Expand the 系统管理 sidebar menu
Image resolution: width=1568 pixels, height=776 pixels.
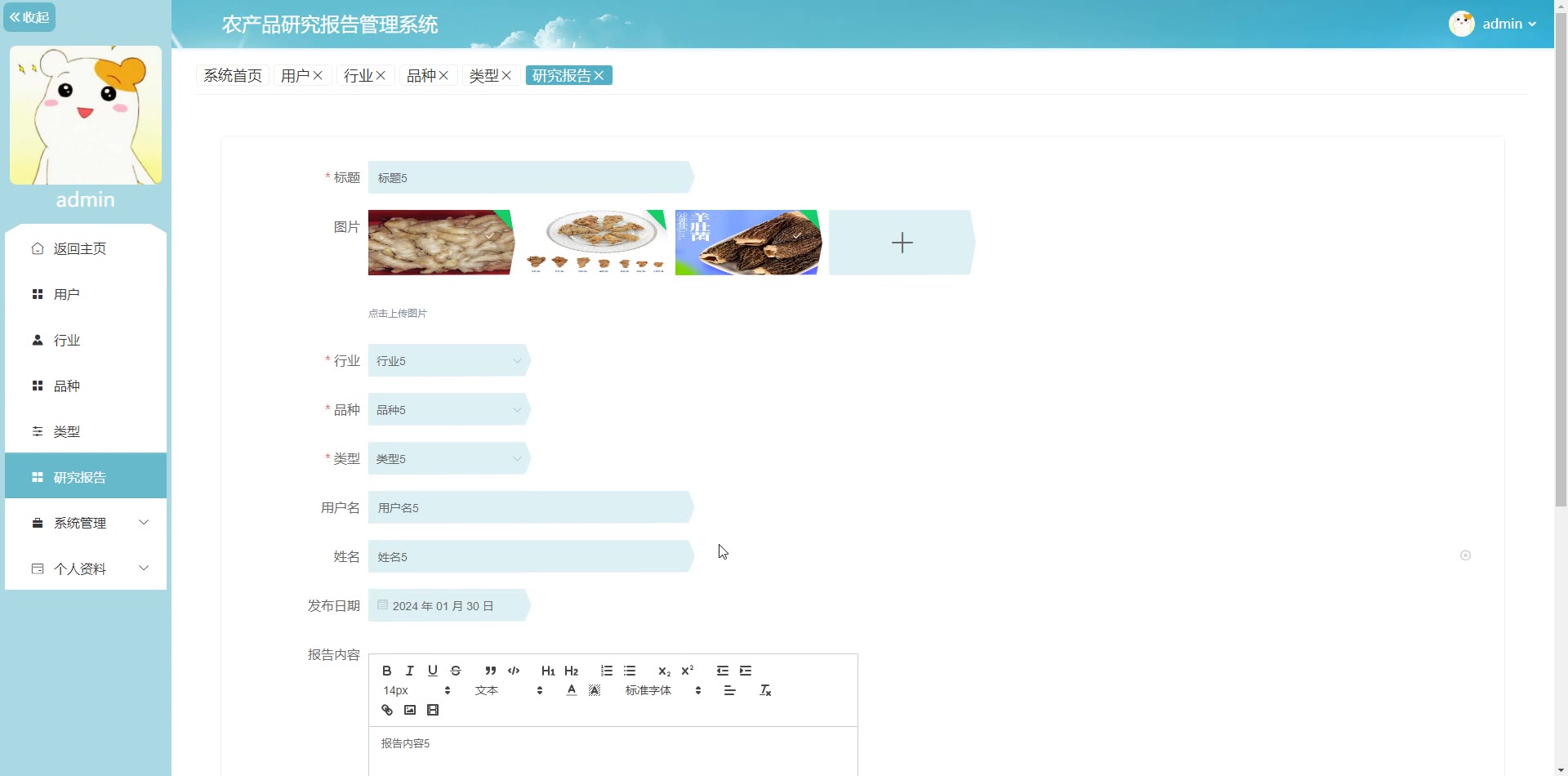[x=86, y=523]
